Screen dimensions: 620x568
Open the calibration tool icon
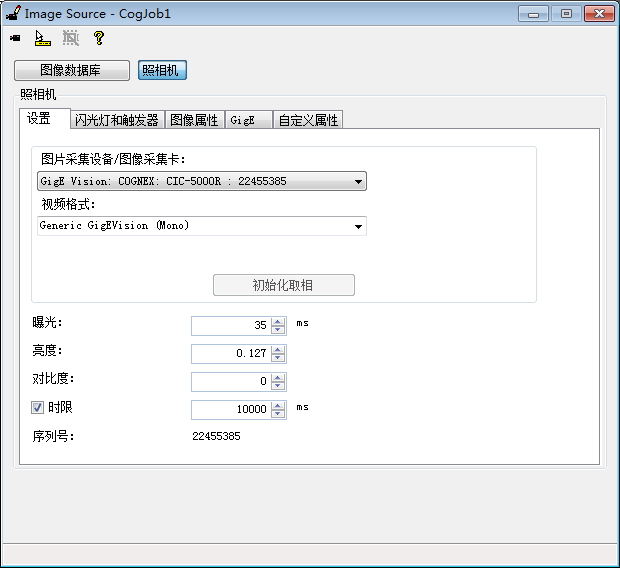tap(43, 38)
